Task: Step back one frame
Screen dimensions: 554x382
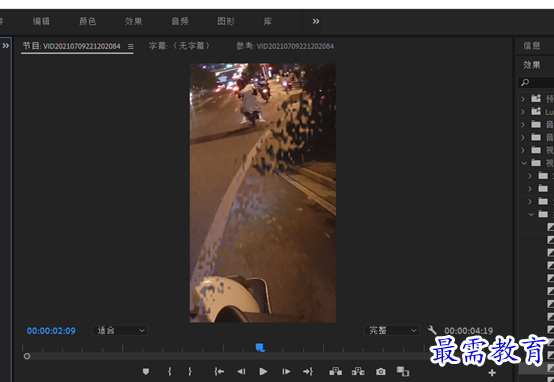Action: [241, 371]
